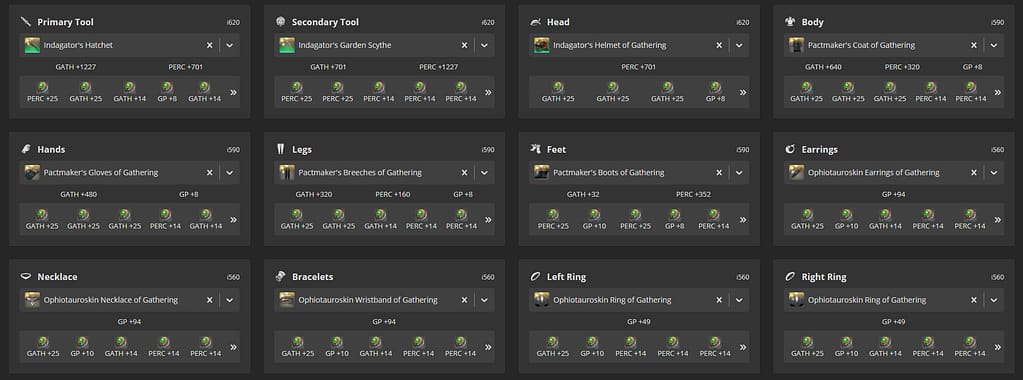Clear the Pactmaker's Breeches of Gathering selection
This screenshot has height=380, width=1023.
click(464, 172)
